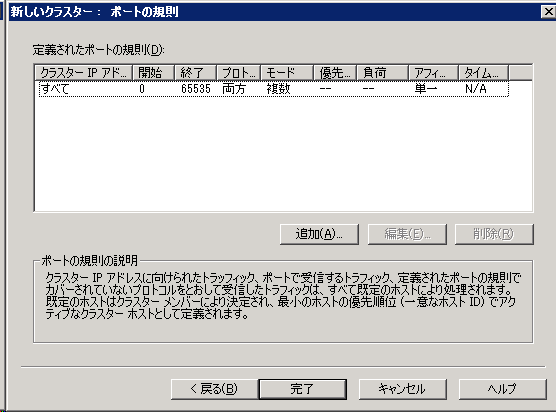The image size is (556, 412).
Task: Click the モード column header
Action: tap(287, 73)
